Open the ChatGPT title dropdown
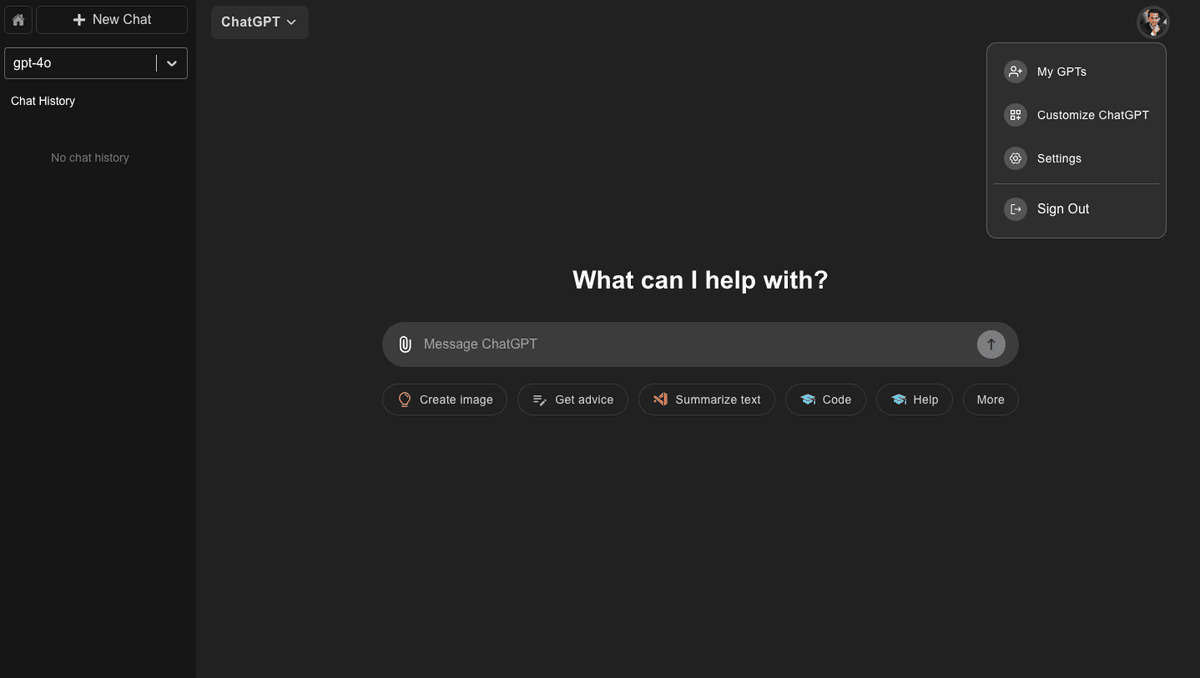This screenshot has height=678, width=1200. (259, 22)
